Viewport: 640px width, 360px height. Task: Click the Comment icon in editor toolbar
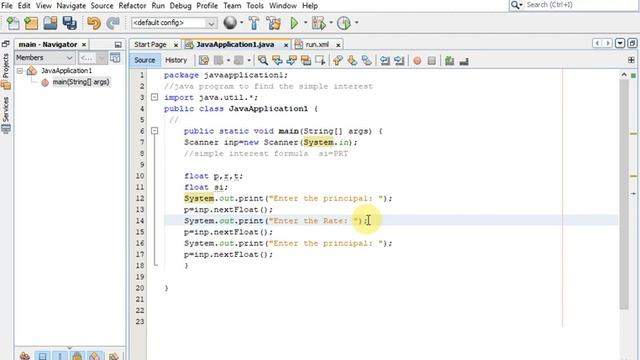449,60
